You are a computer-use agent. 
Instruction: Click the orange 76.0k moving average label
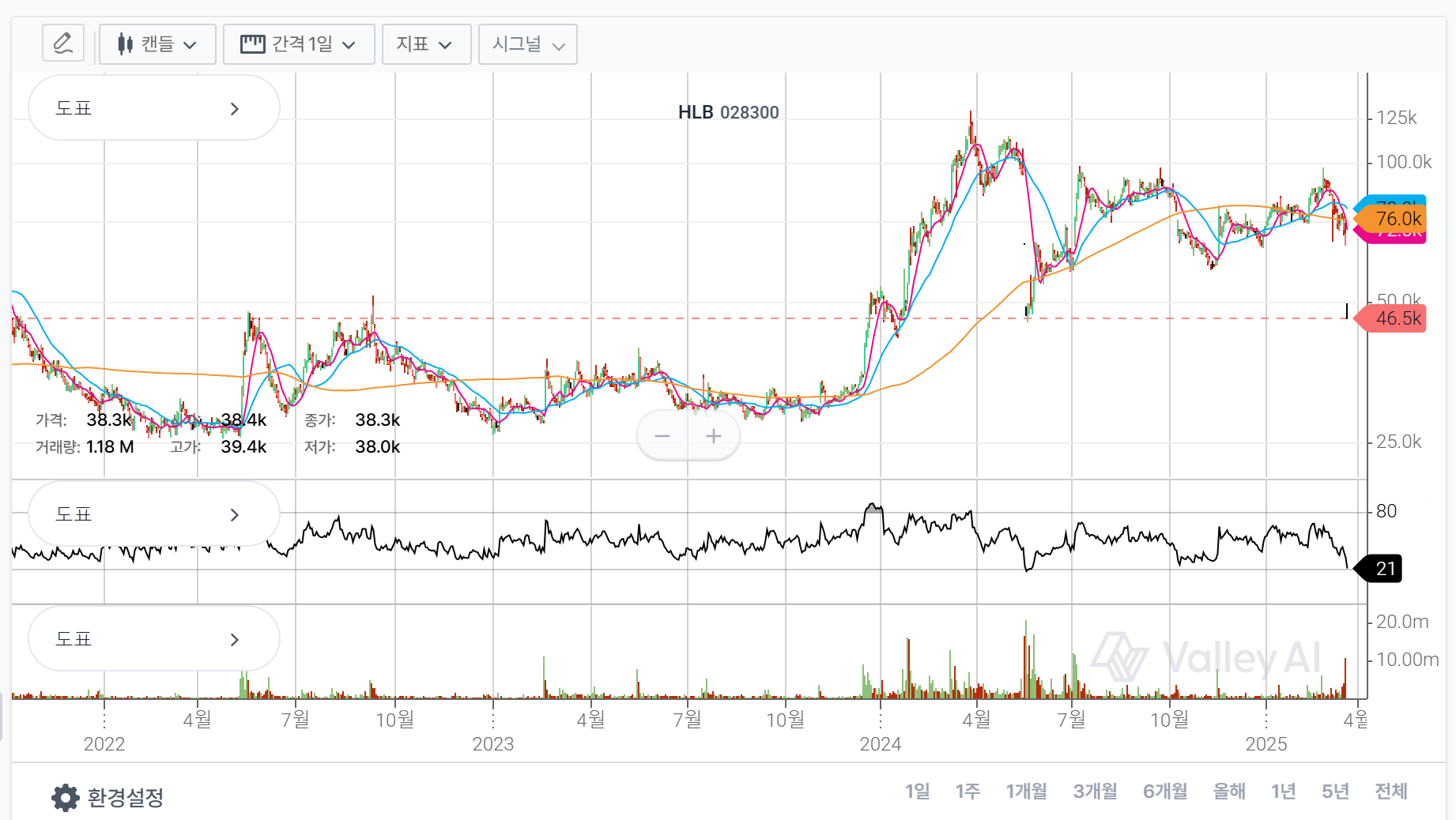coord(1397,218)
